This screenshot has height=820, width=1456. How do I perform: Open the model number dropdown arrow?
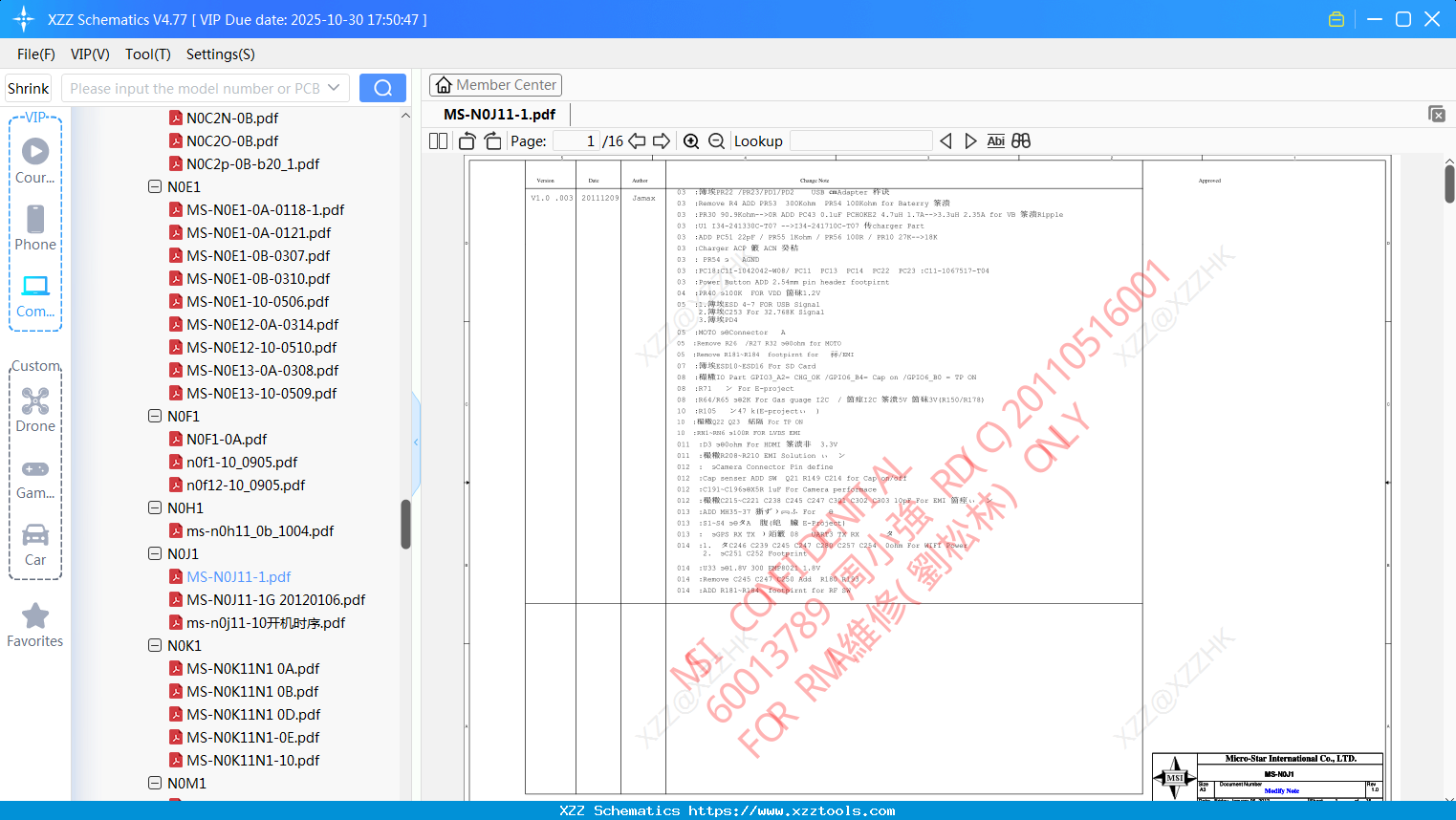click(x=334, y=88)
